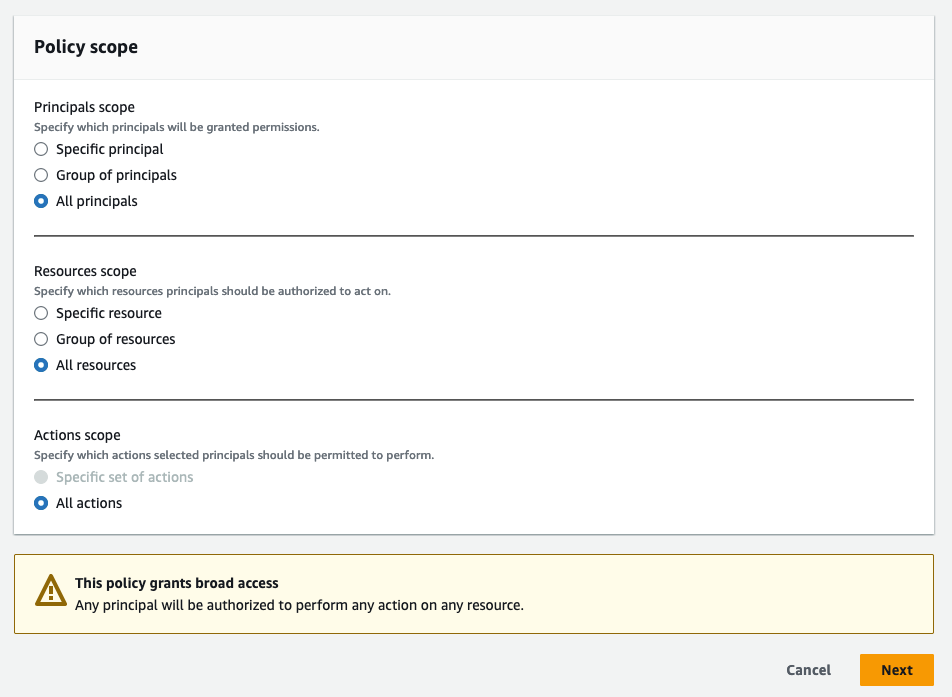Click the disabled "Specific set of actions" radio
This screenshot has height=697, width=952.
click(x=41, y=477)
